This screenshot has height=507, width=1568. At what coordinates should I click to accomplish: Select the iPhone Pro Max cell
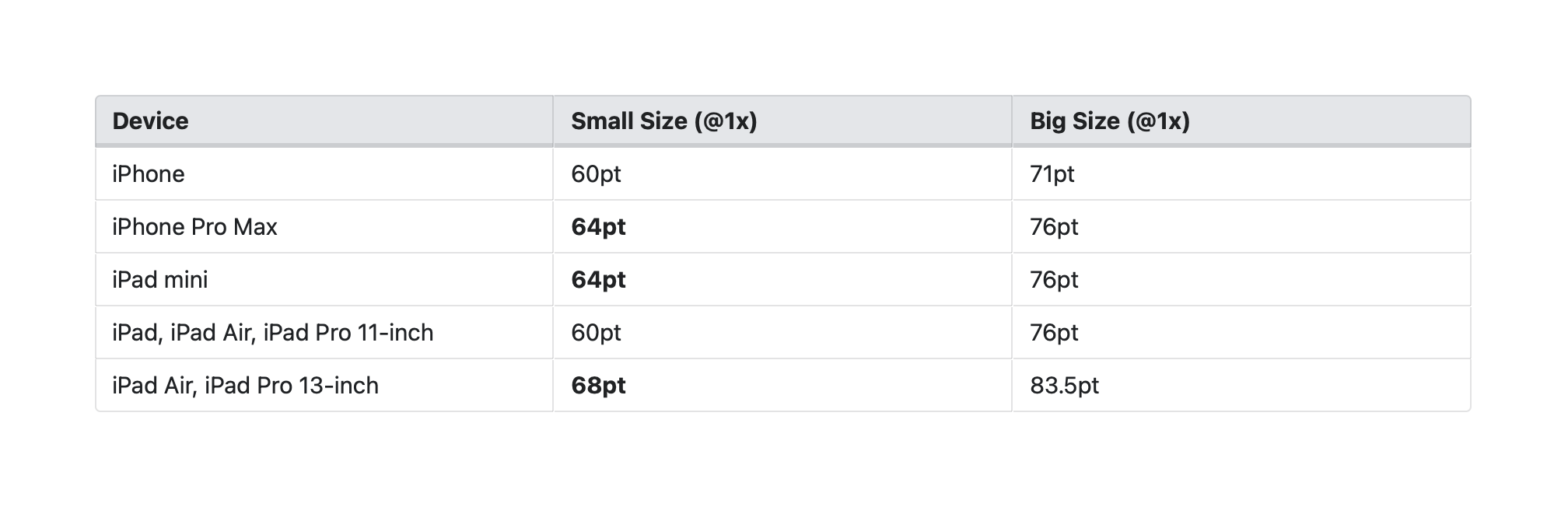pos(194,227)
